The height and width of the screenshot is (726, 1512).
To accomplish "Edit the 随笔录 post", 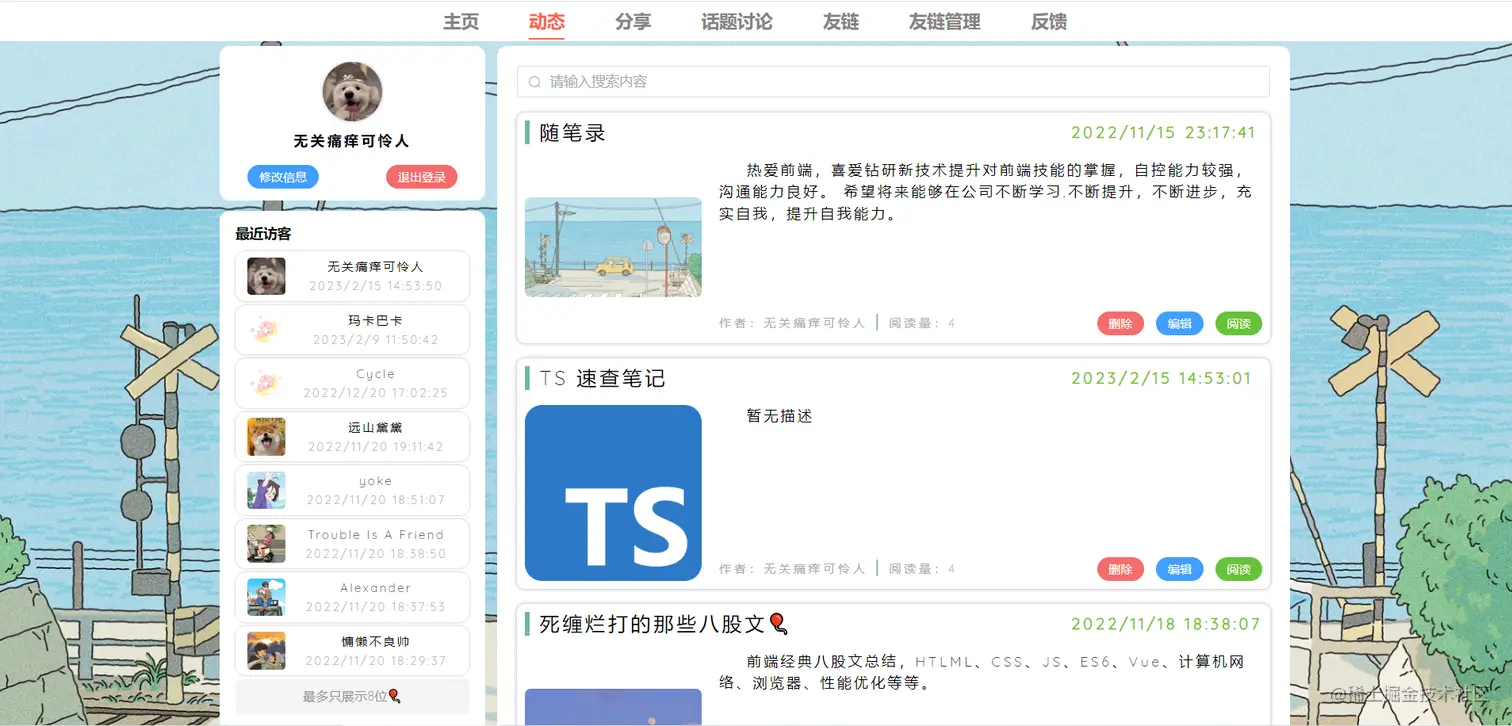I will (1180, 323).
